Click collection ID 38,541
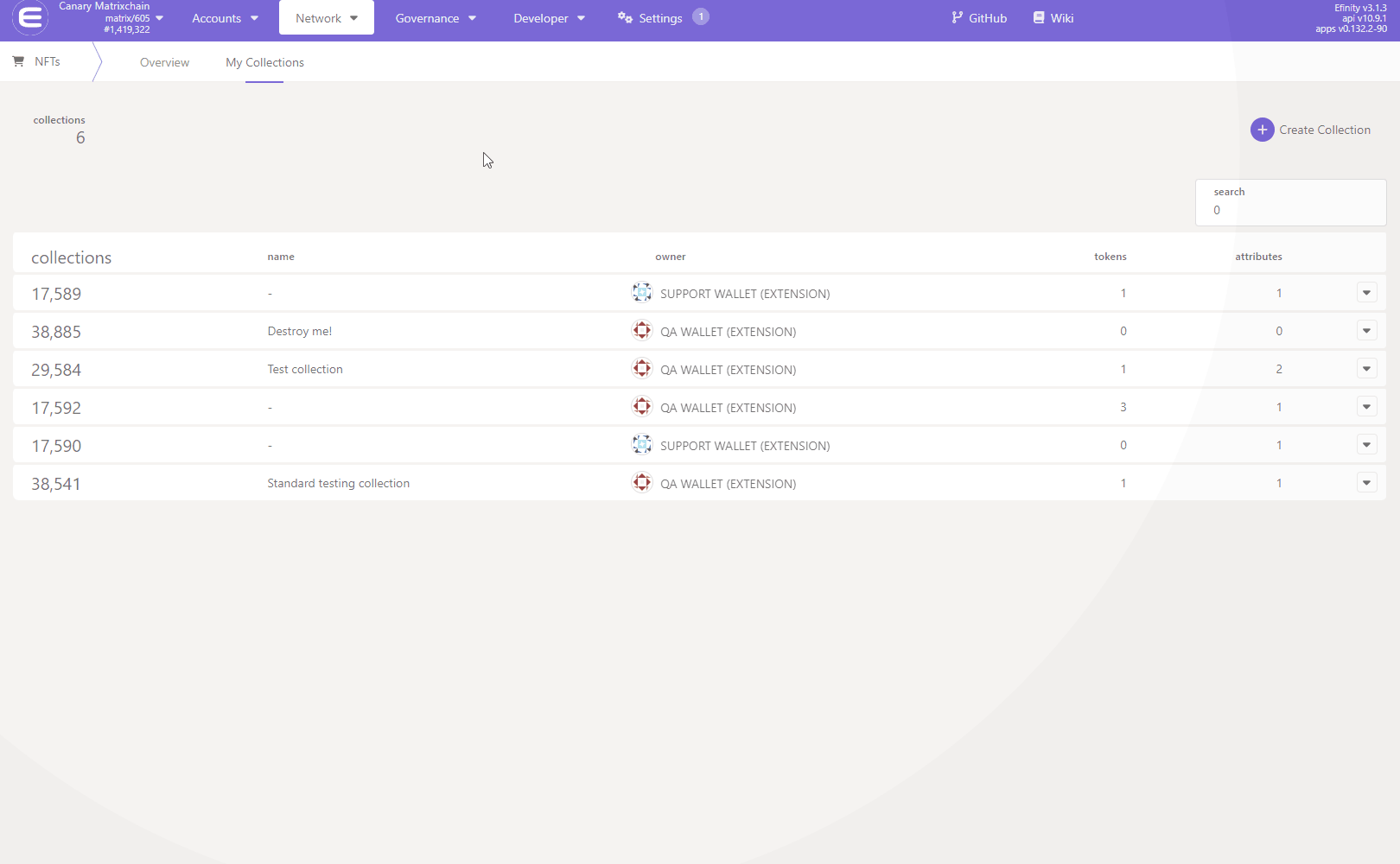1400x864 pixels. click(56, 484)
